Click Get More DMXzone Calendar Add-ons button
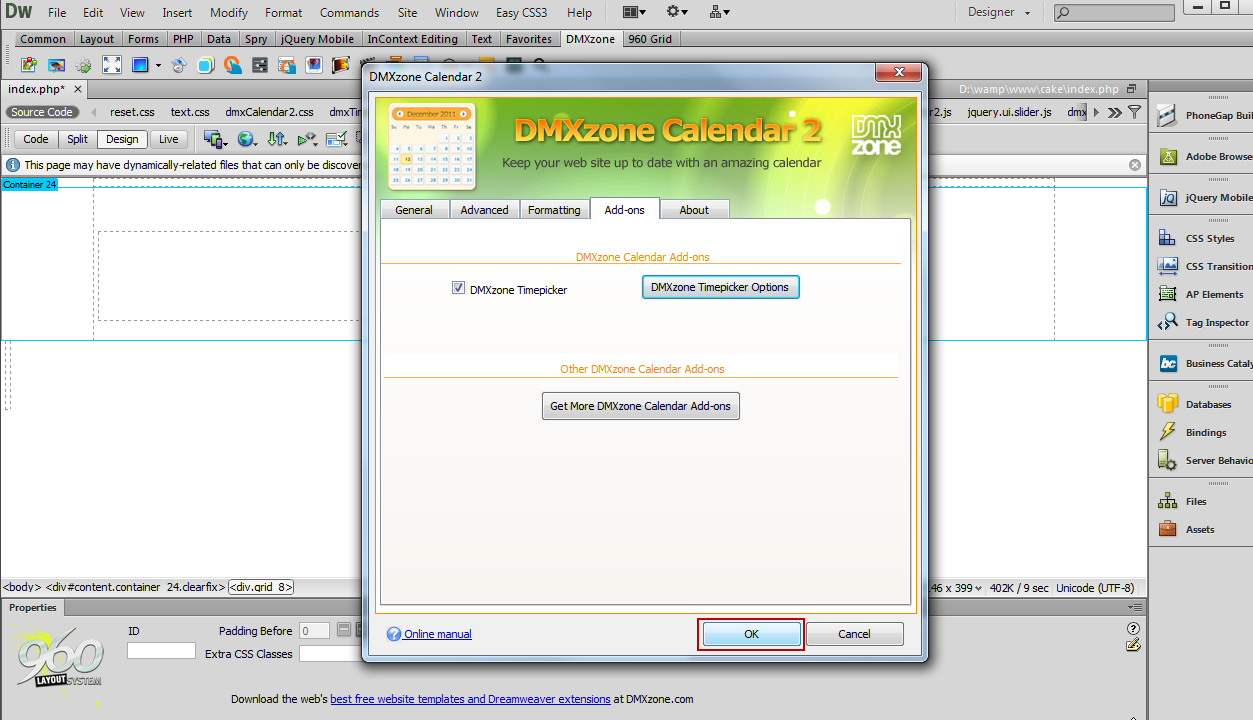This screenshot has width=1253, height=720. pyautogui.click(x=641, y=406)
